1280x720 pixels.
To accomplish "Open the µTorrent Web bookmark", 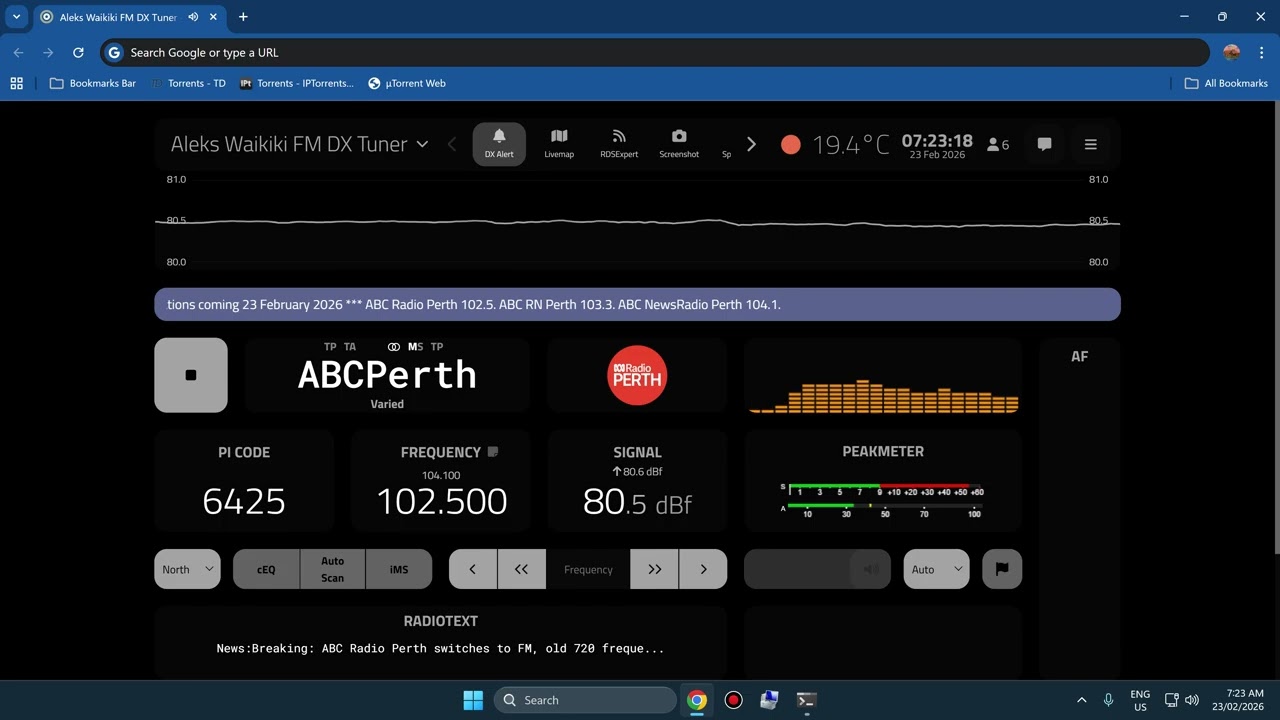I will click(x=407, y=83).
